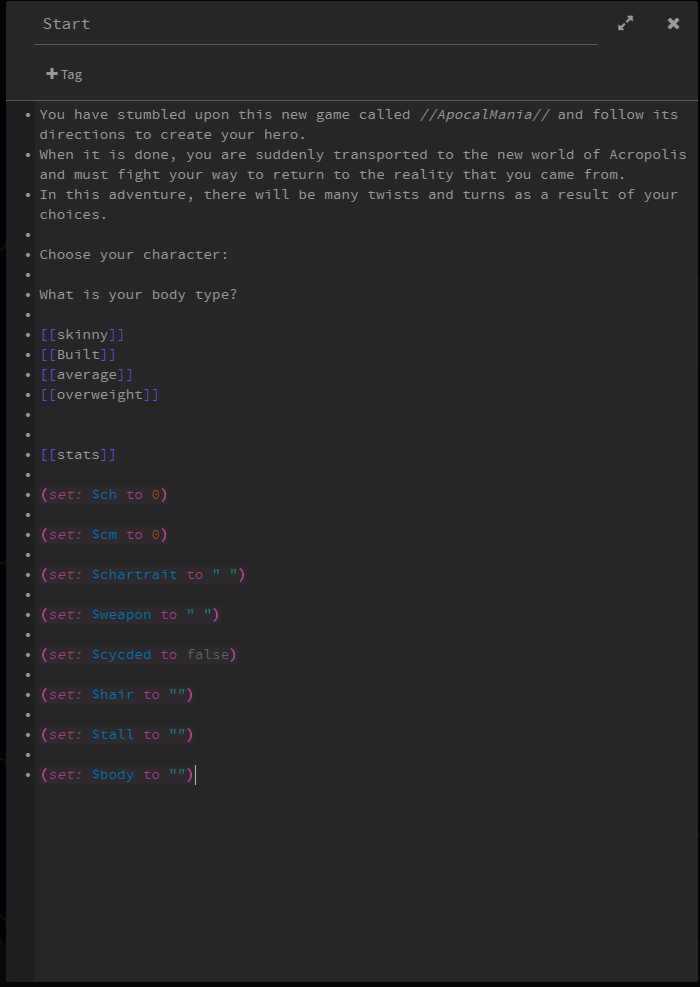
Task: Click the plus icon next to Tag
Action: (x=50, y=74)
